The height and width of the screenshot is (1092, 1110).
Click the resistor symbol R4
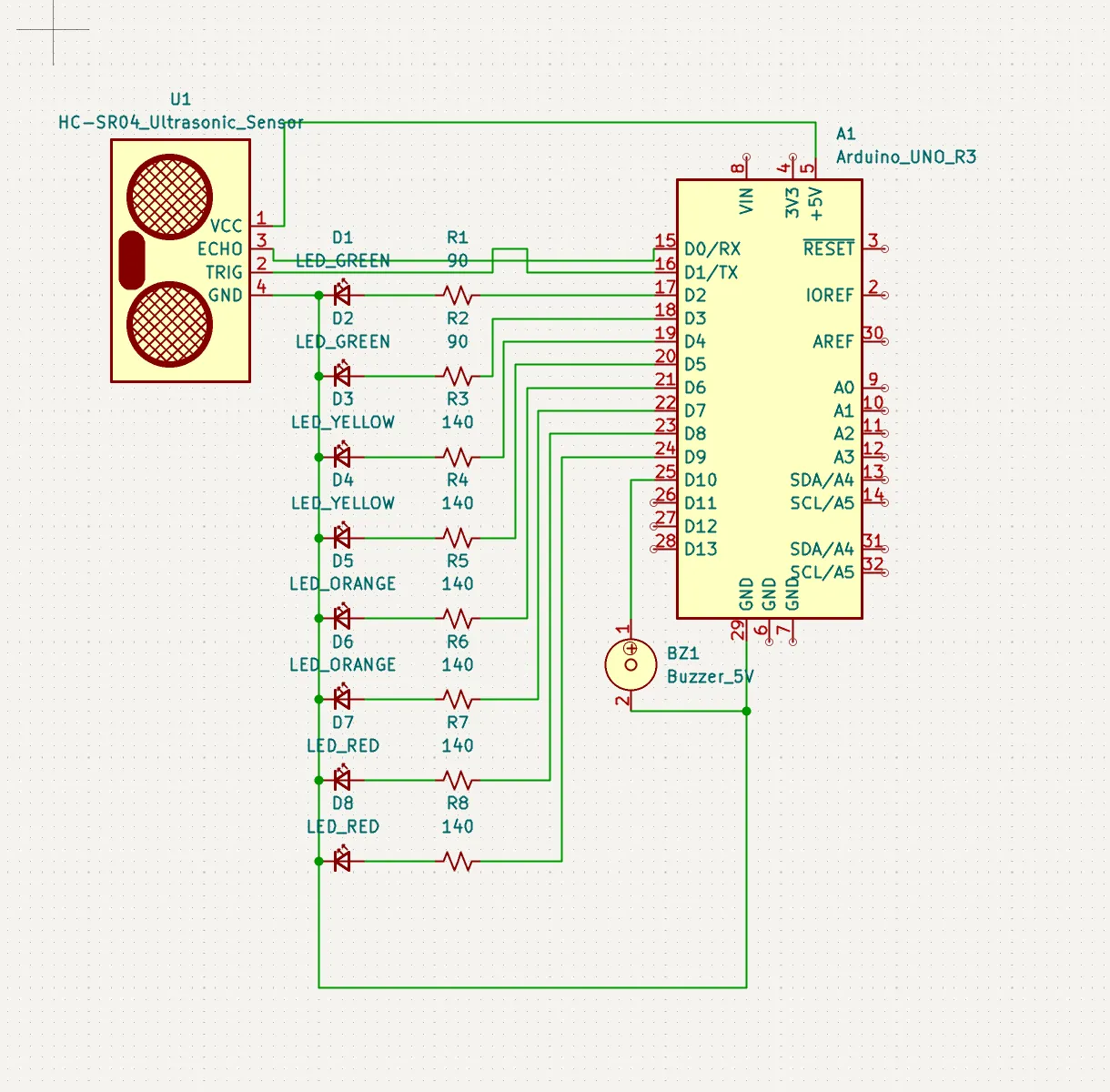(x=459, y=536)
